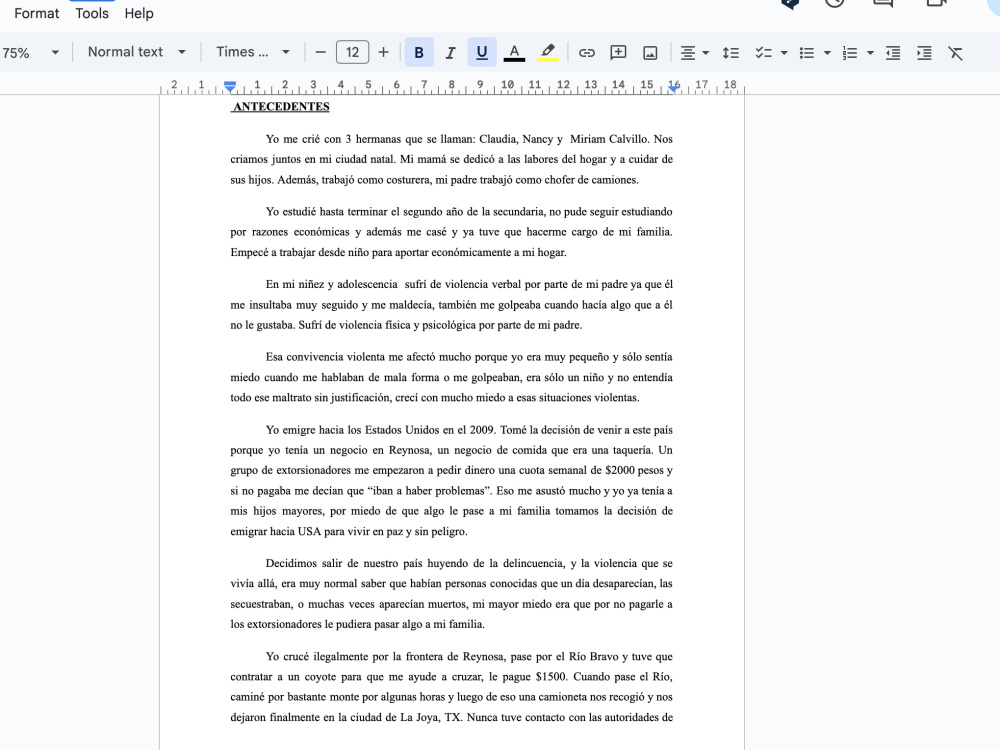This screenshot has width=1000, height=750.
Task: Click the decrease indent icon
Action: point(893,52)
